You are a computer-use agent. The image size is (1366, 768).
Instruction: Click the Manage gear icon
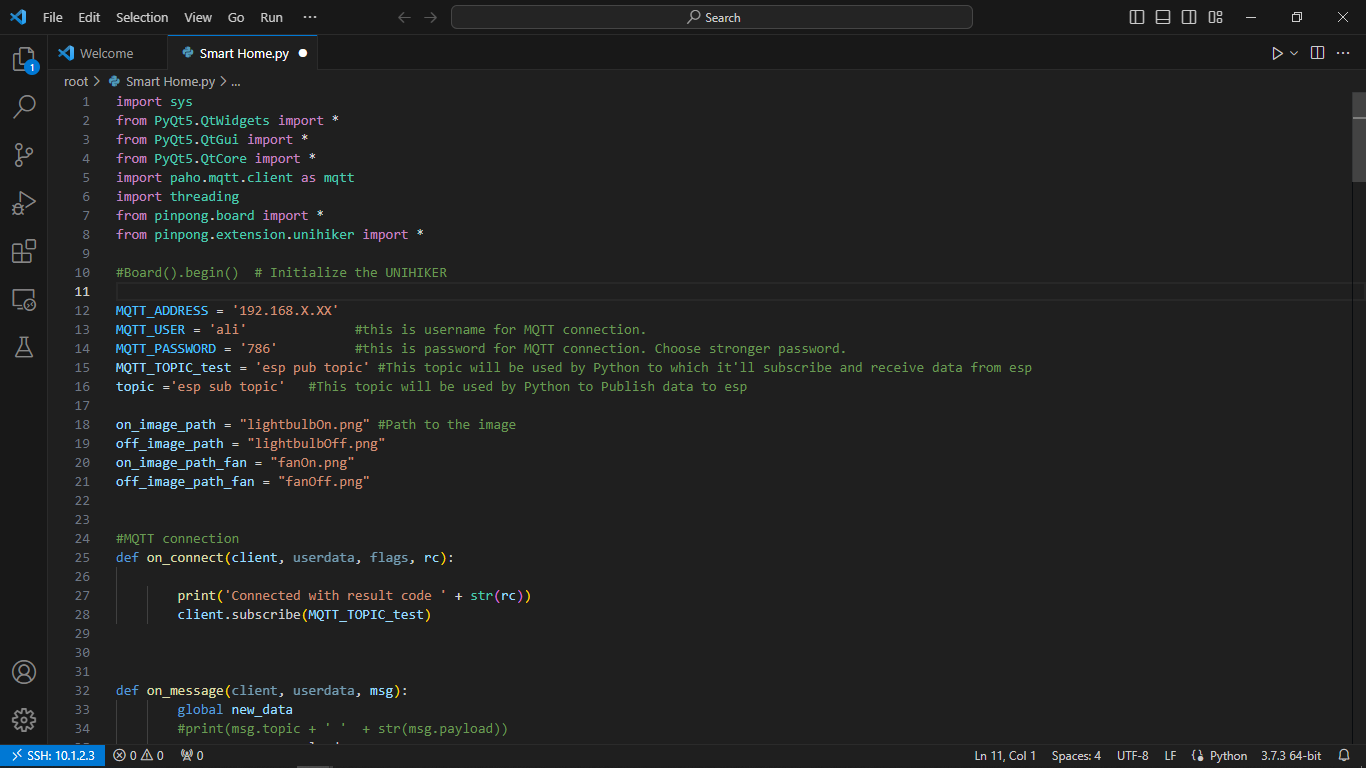[24, 720]
